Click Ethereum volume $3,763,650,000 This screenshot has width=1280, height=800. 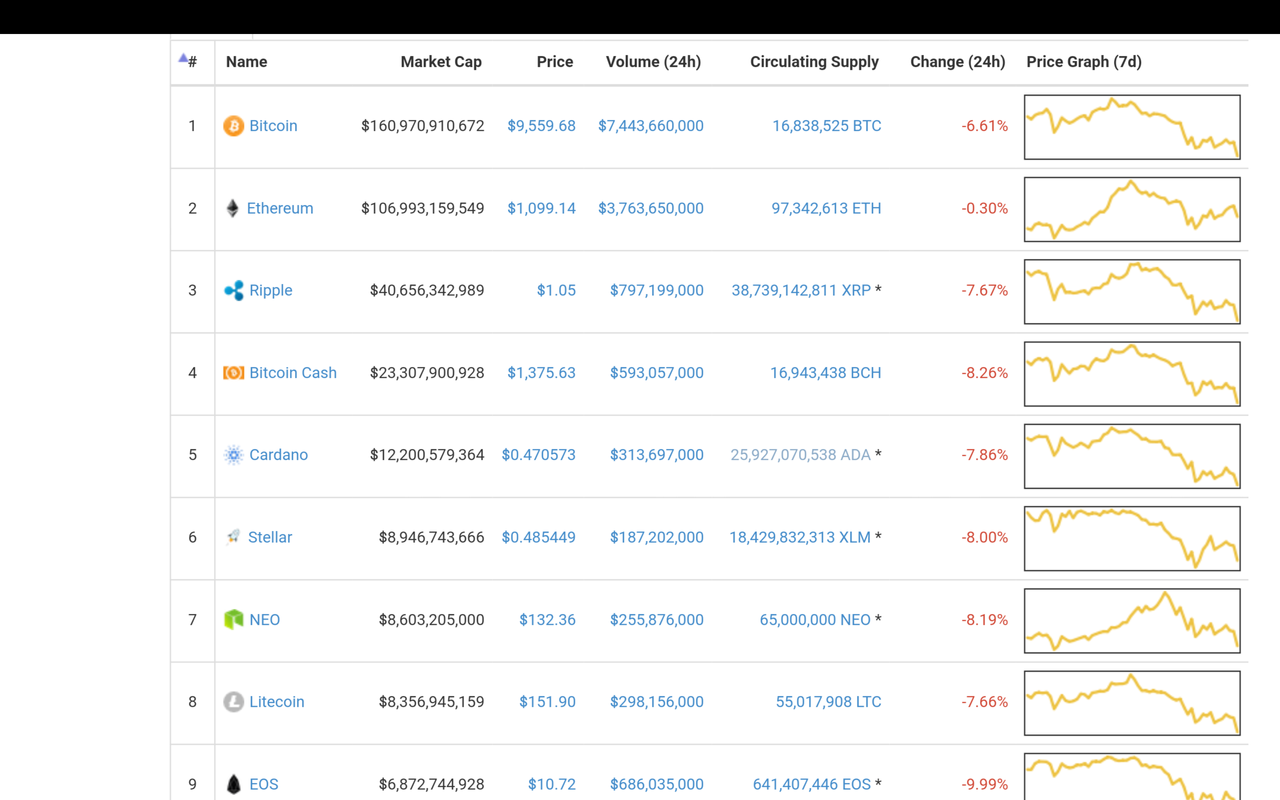(651, 208)
